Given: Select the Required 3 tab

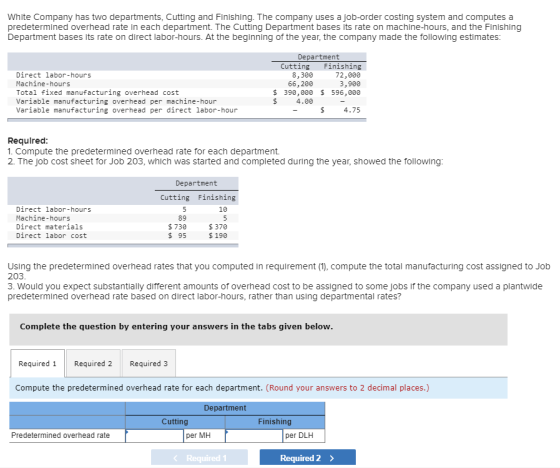Looking at the screenshot, I should click(x=149, y=363).
